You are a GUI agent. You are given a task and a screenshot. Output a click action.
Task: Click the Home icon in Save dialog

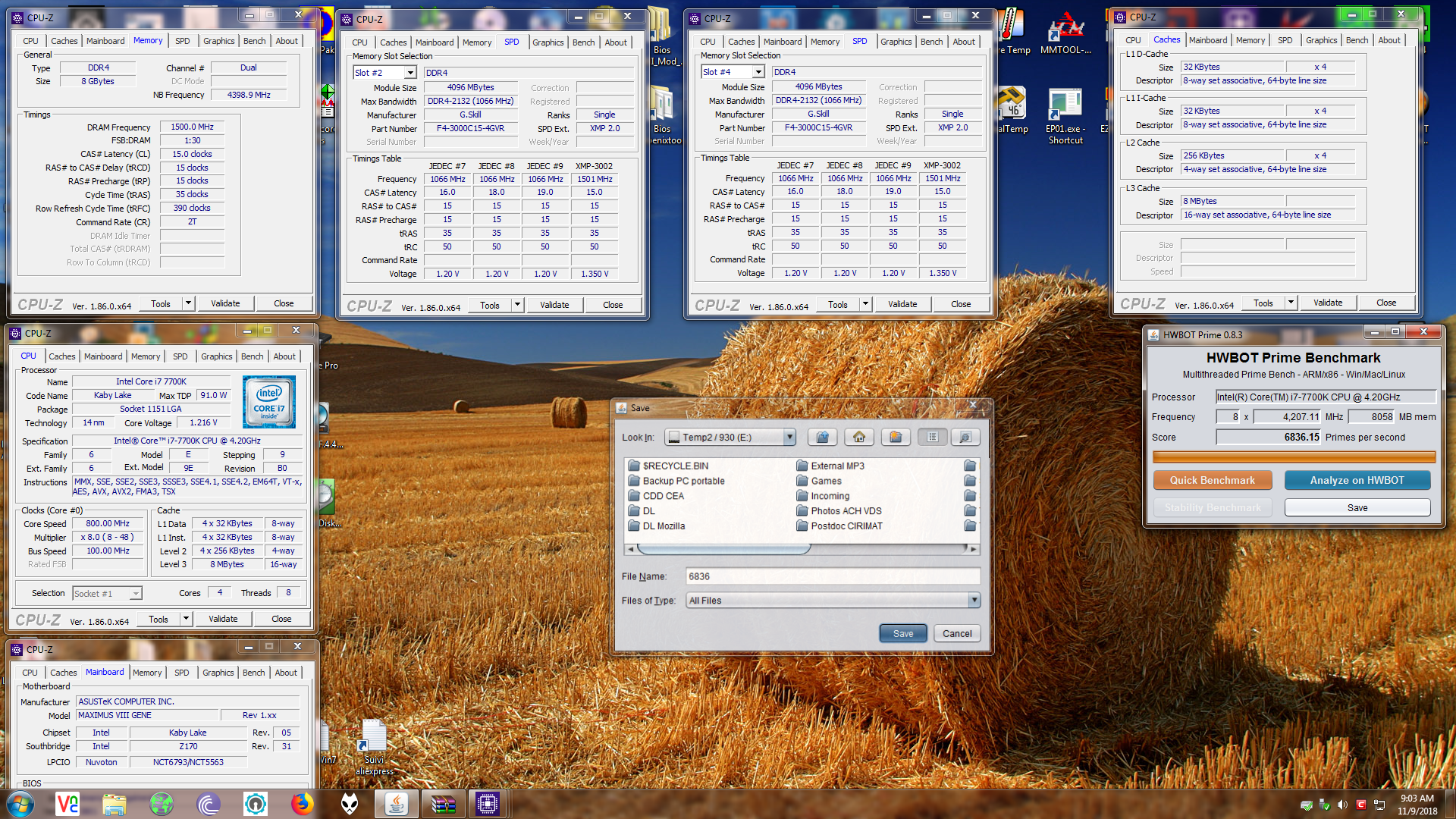tap(859, 438)
